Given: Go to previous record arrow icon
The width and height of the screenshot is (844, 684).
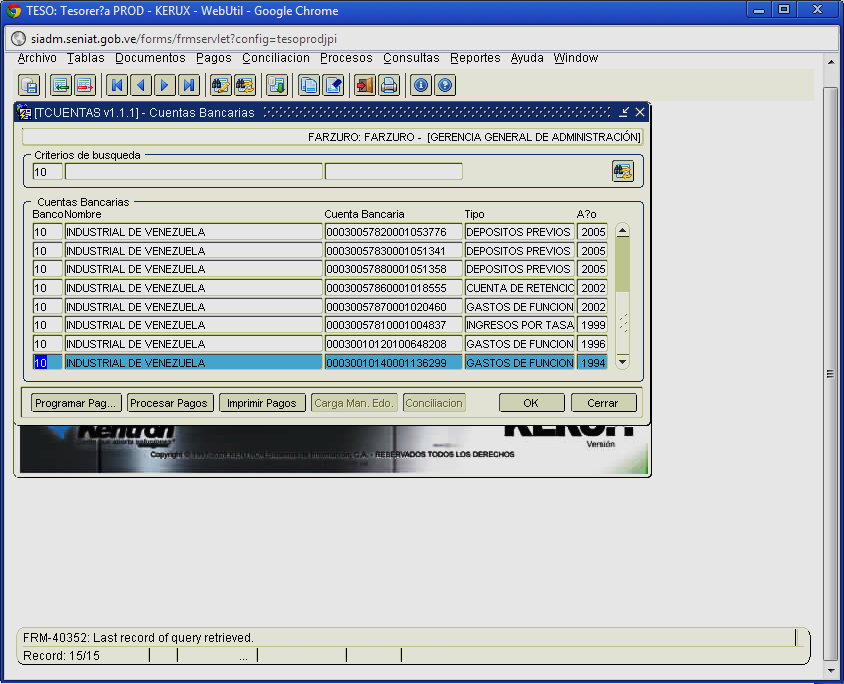Looking at the screenshot, I should (x=141, y=85).
